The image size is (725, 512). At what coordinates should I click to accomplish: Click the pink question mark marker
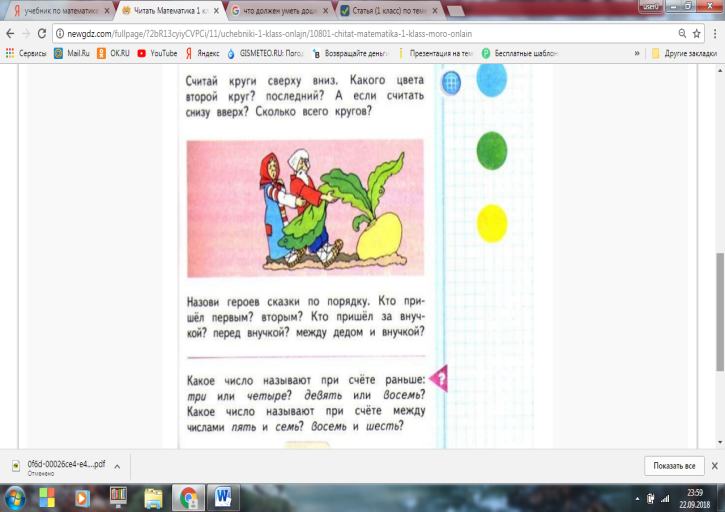(439, 378)
